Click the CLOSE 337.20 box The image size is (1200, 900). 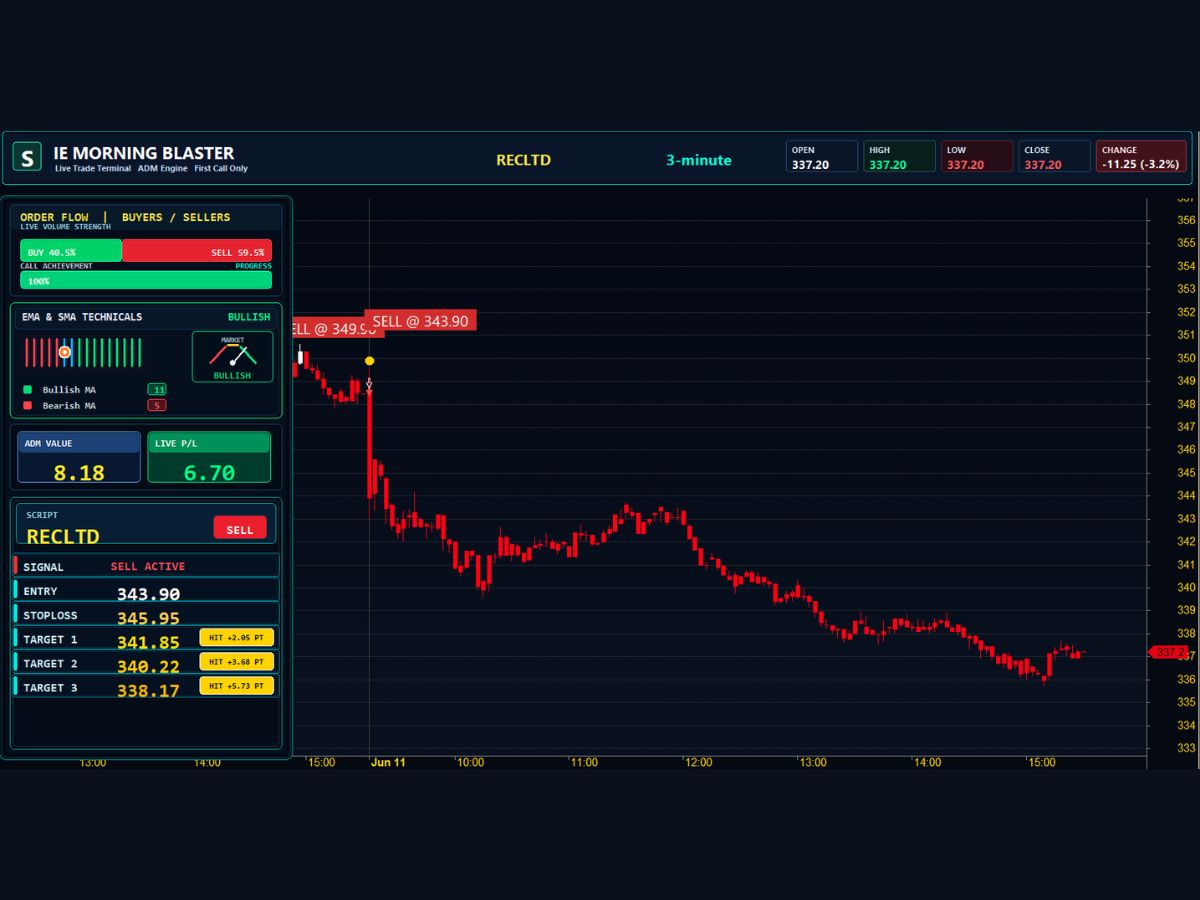click(1054, 157)
